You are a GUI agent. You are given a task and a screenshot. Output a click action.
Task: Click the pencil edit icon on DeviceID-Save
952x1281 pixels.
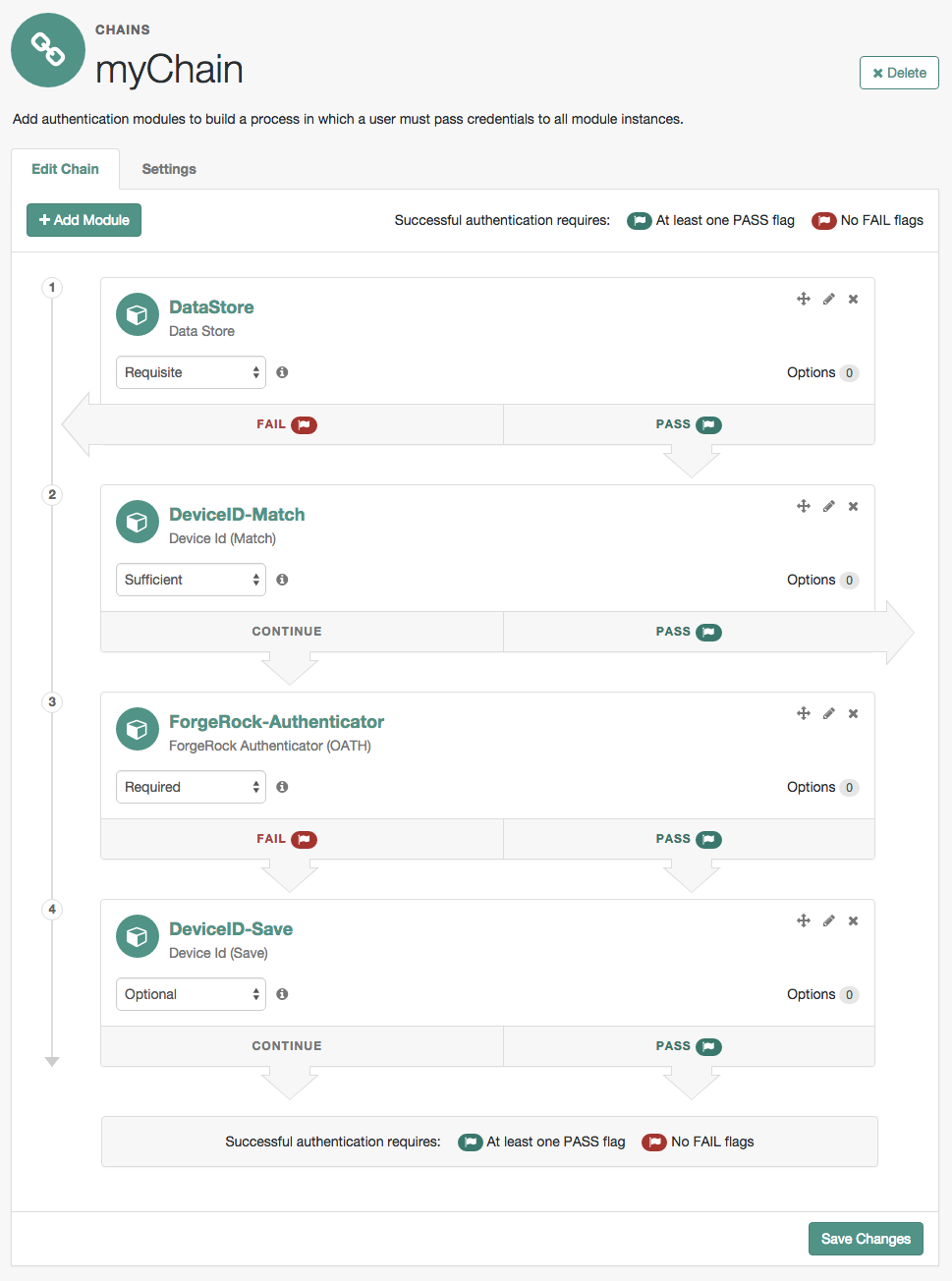[828, 920]
